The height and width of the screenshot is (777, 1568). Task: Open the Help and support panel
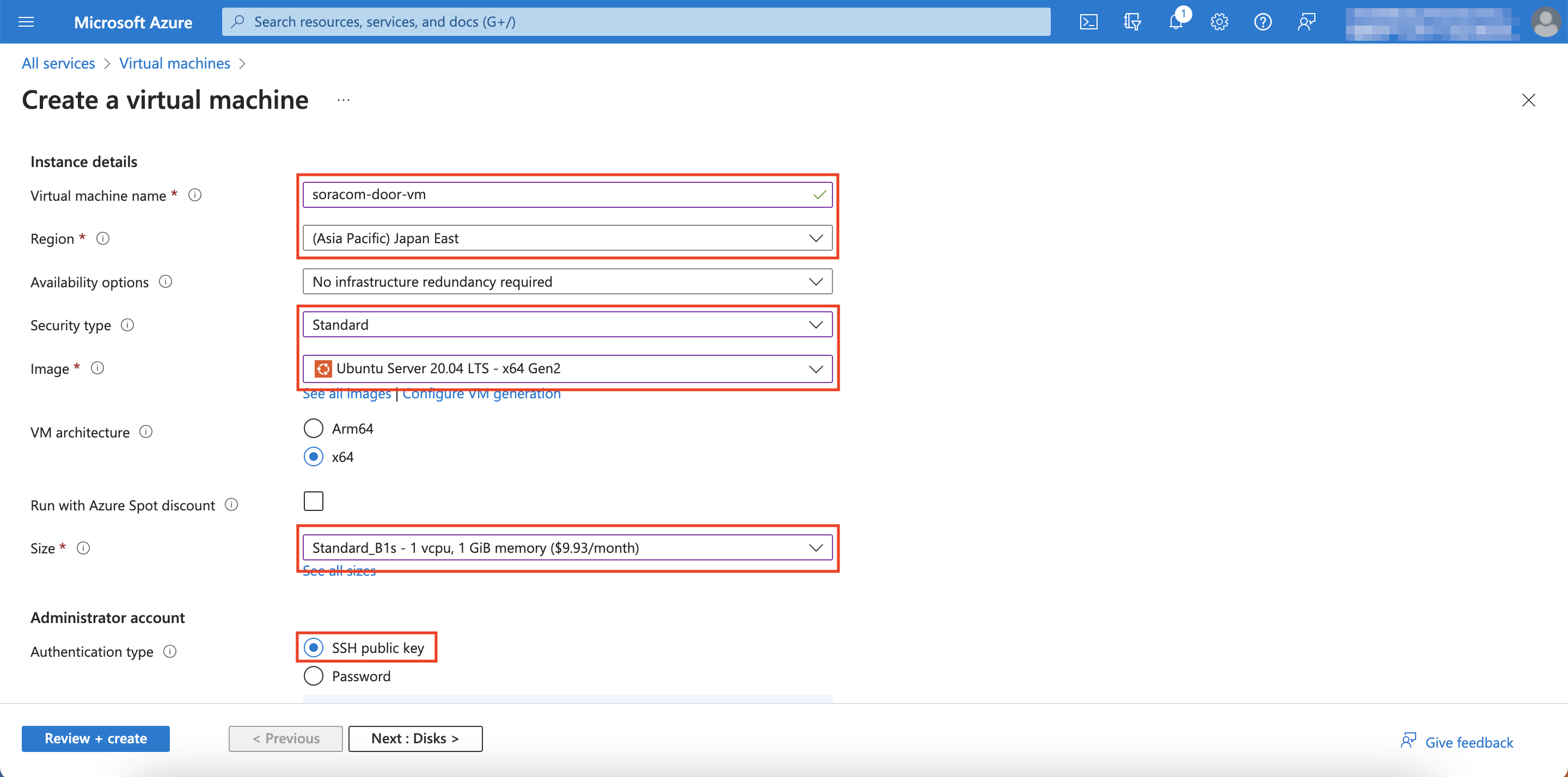click(1263, 21)
